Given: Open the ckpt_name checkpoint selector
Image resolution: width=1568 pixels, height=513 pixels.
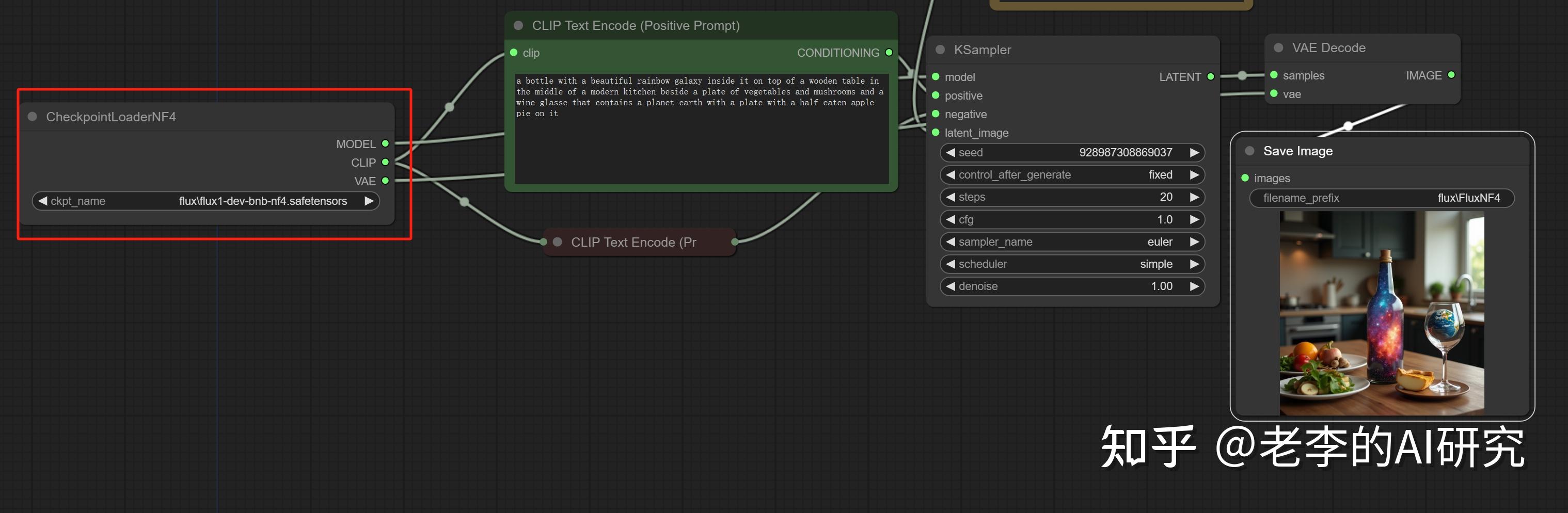Looking at the screenshot, I should (205, 201).
